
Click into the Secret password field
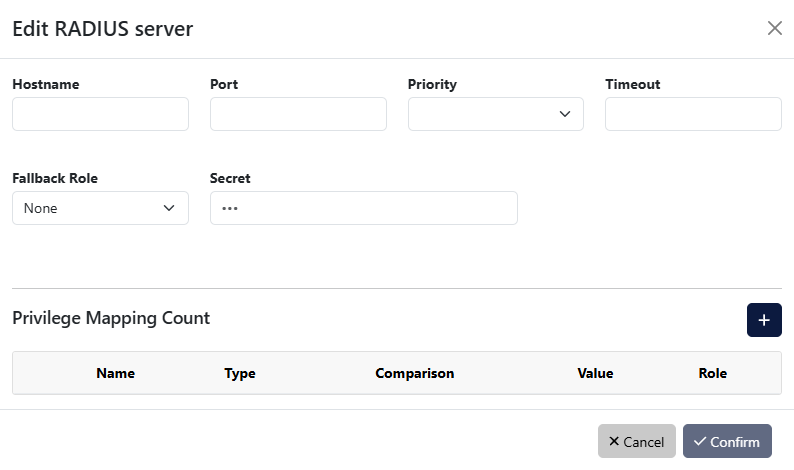(363, 208)
